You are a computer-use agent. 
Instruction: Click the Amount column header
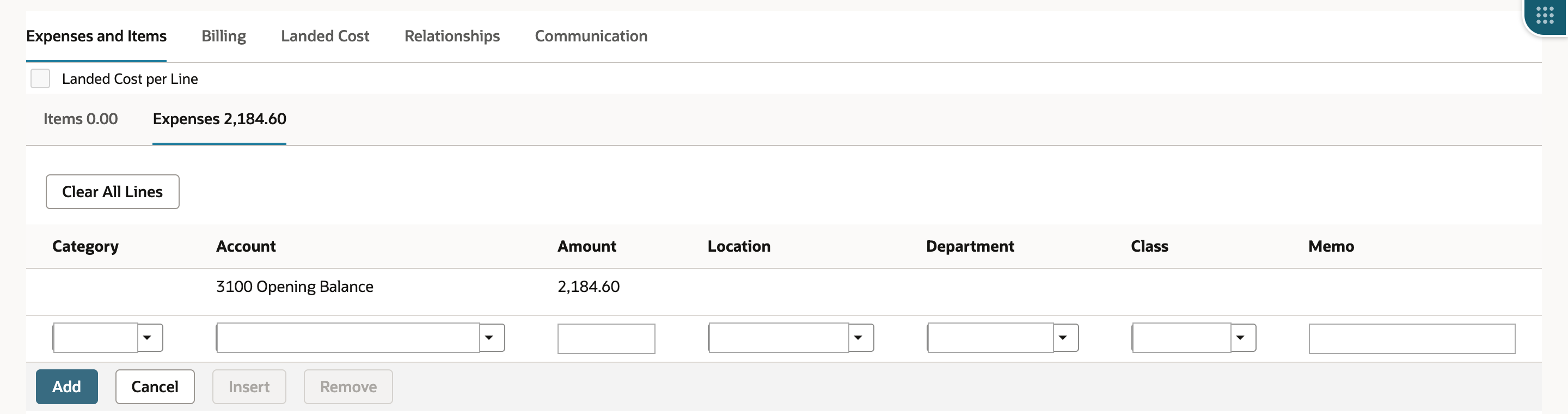(587, 247)
